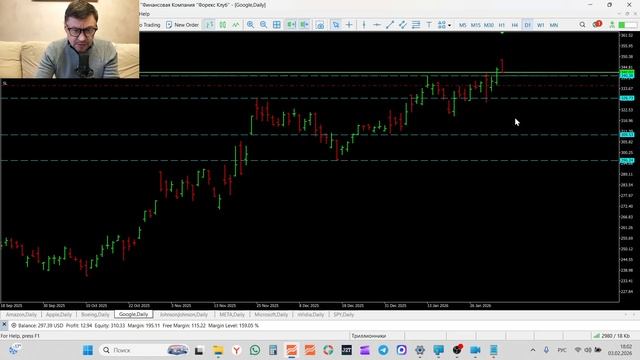Draw an equidistant channel
Viewport: 640px width, 360px height.
(x=402, y=25)
